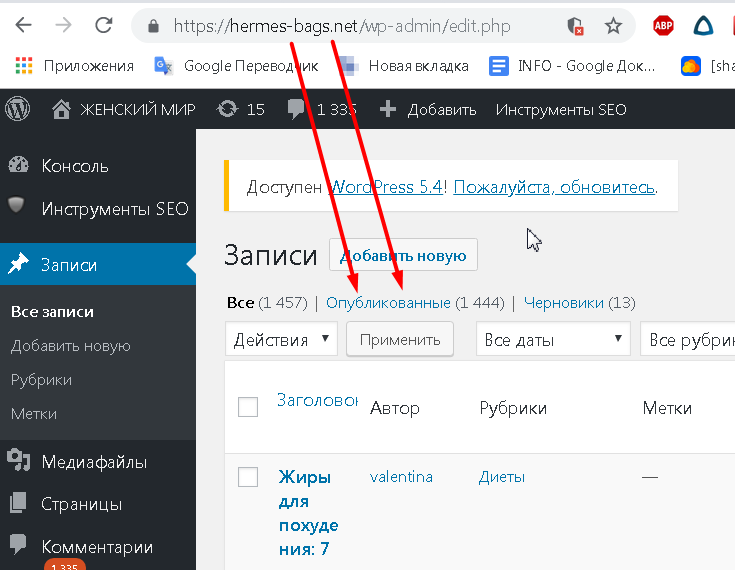The height and width of the screenshot is (570, 735).
Task: Click the browser address bar URL
Action: tap(342, 26)
